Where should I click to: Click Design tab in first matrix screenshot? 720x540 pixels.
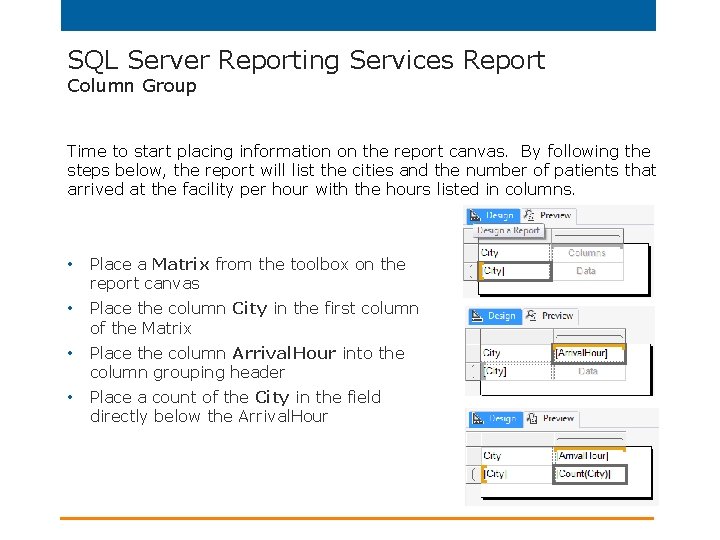(x=493, y=215)
